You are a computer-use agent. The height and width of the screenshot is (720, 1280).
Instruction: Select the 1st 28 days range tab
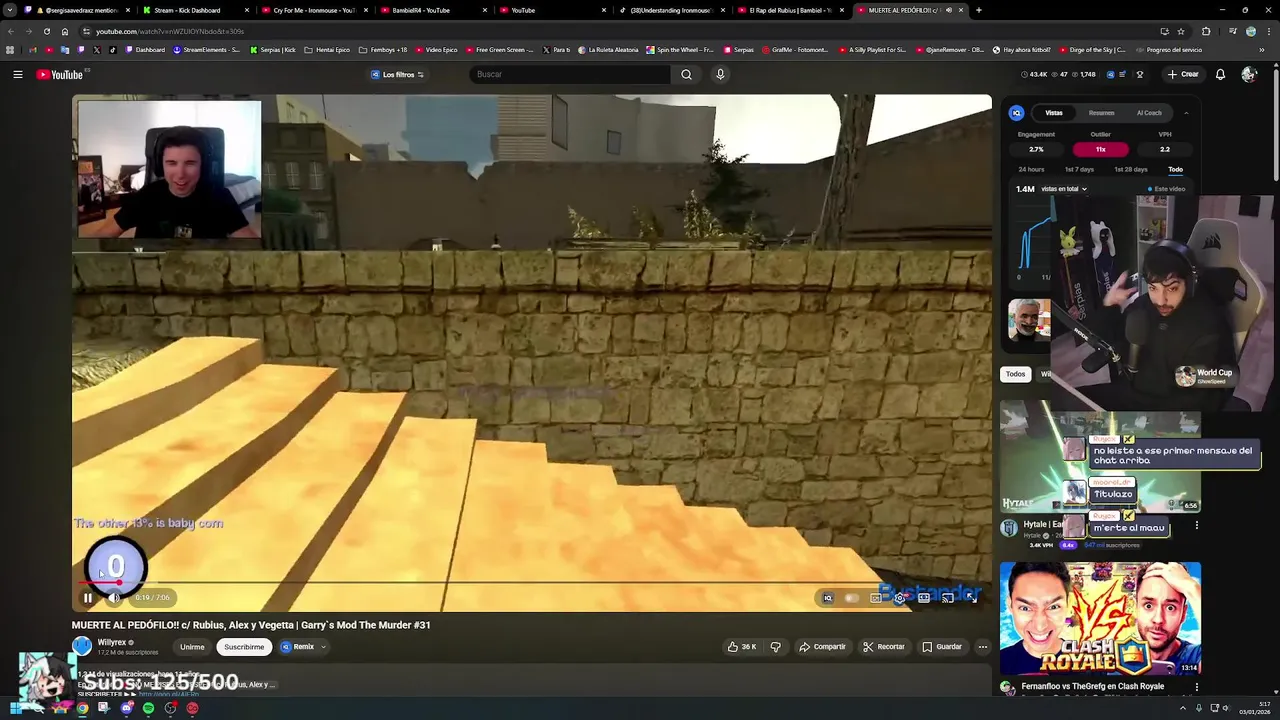tap(1131, 169)
